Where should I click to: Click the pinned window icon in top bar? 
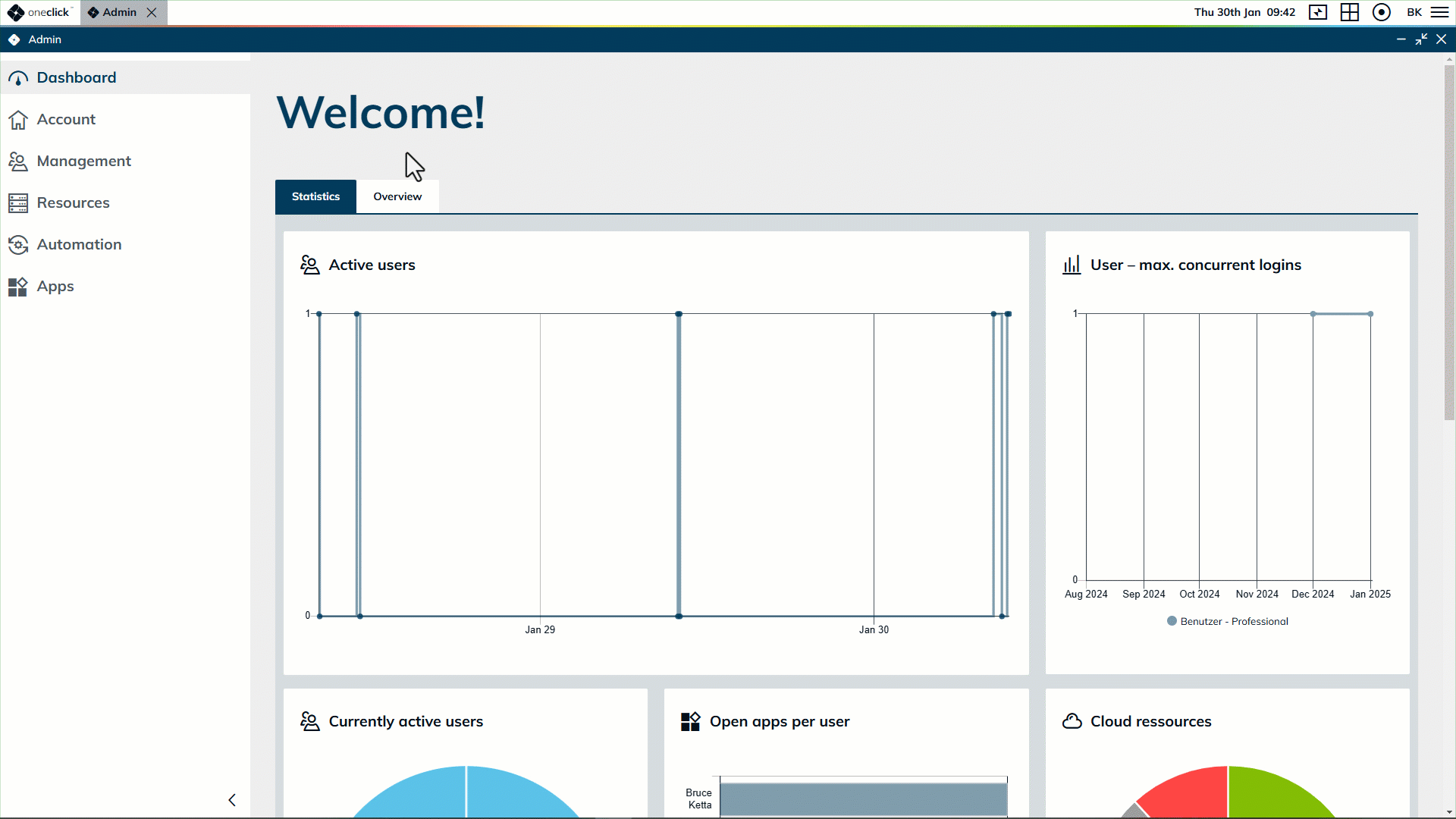(x=1318, y=12)
